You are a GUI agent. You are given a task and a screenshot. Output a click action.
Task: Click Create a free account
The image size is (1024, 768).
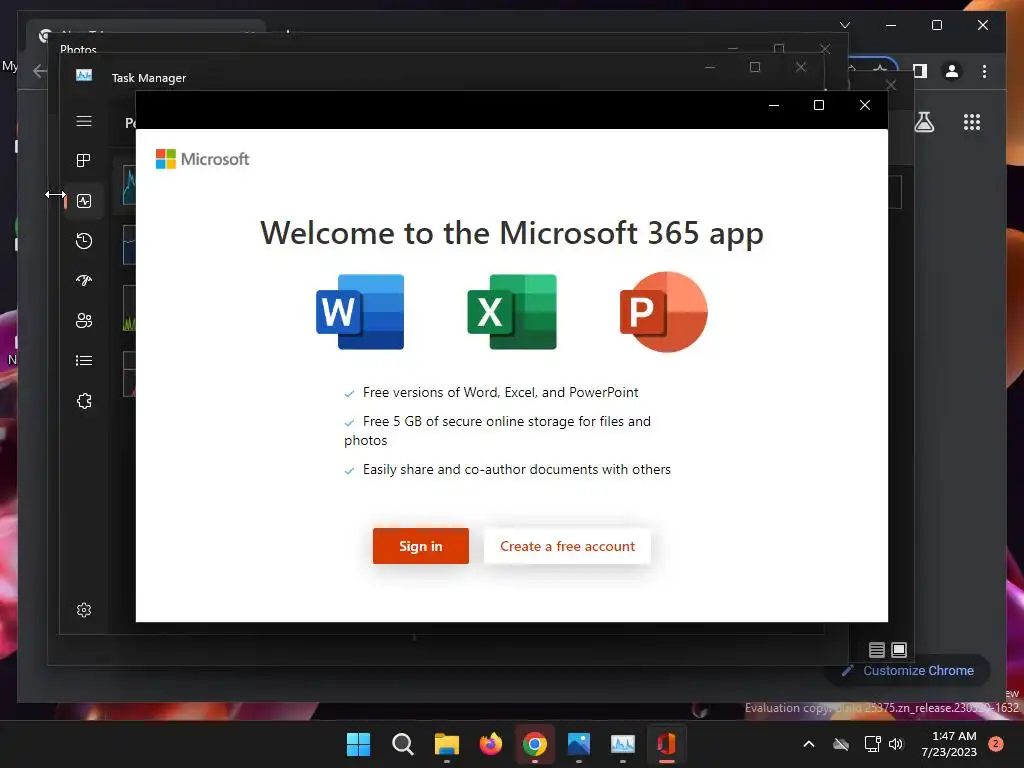pyautogui.click(x=567, y=546)
